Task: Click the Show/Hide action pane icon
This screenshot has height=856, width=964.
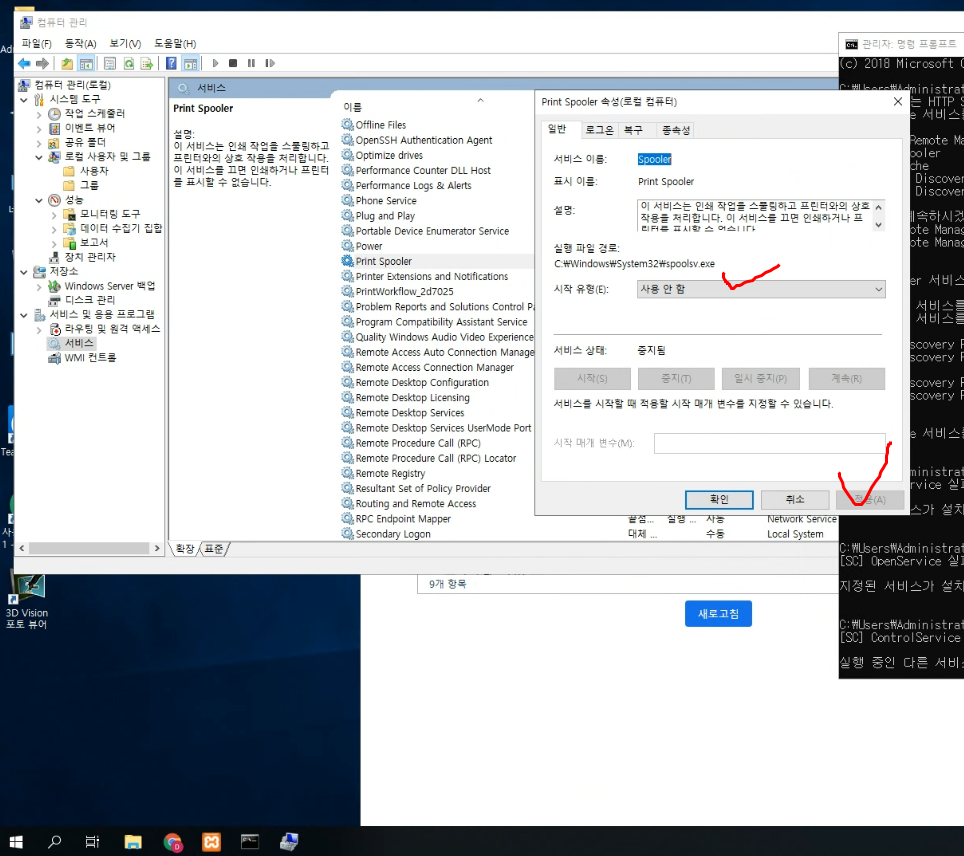Action: (x=191, y=63)
